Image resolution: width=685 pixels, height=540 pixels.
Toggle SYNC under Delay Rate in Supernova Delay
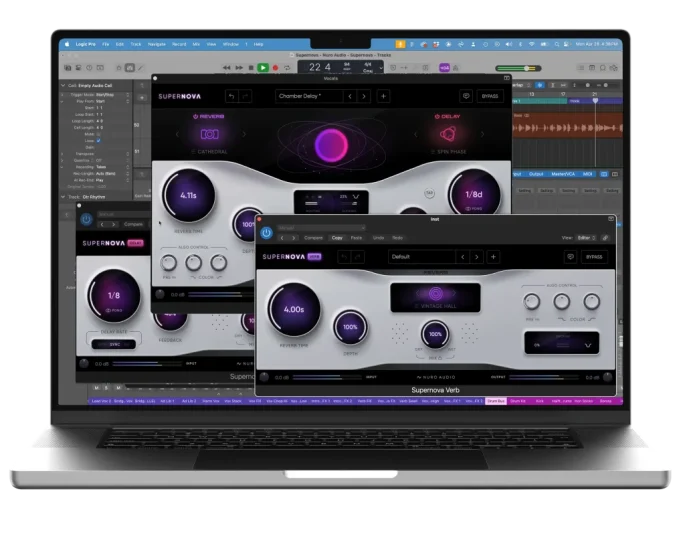[114, 344]
